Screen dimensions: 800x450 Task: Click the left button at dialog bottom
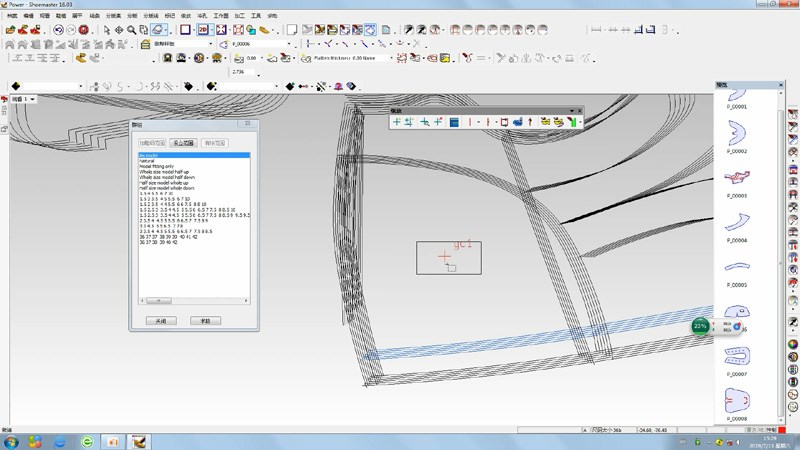click(161, 321)
